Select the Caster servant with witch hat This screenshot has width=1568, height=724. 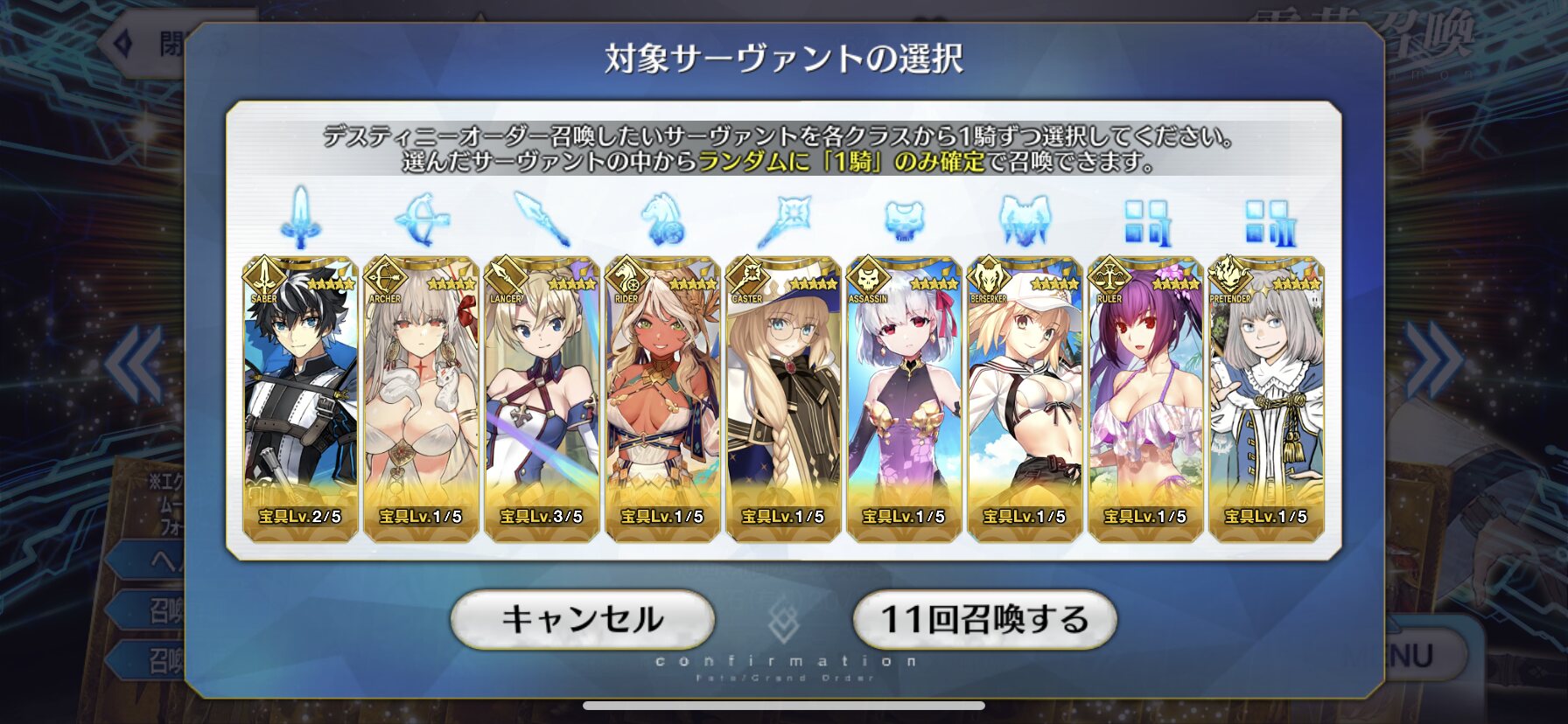(x=783, y=399)
